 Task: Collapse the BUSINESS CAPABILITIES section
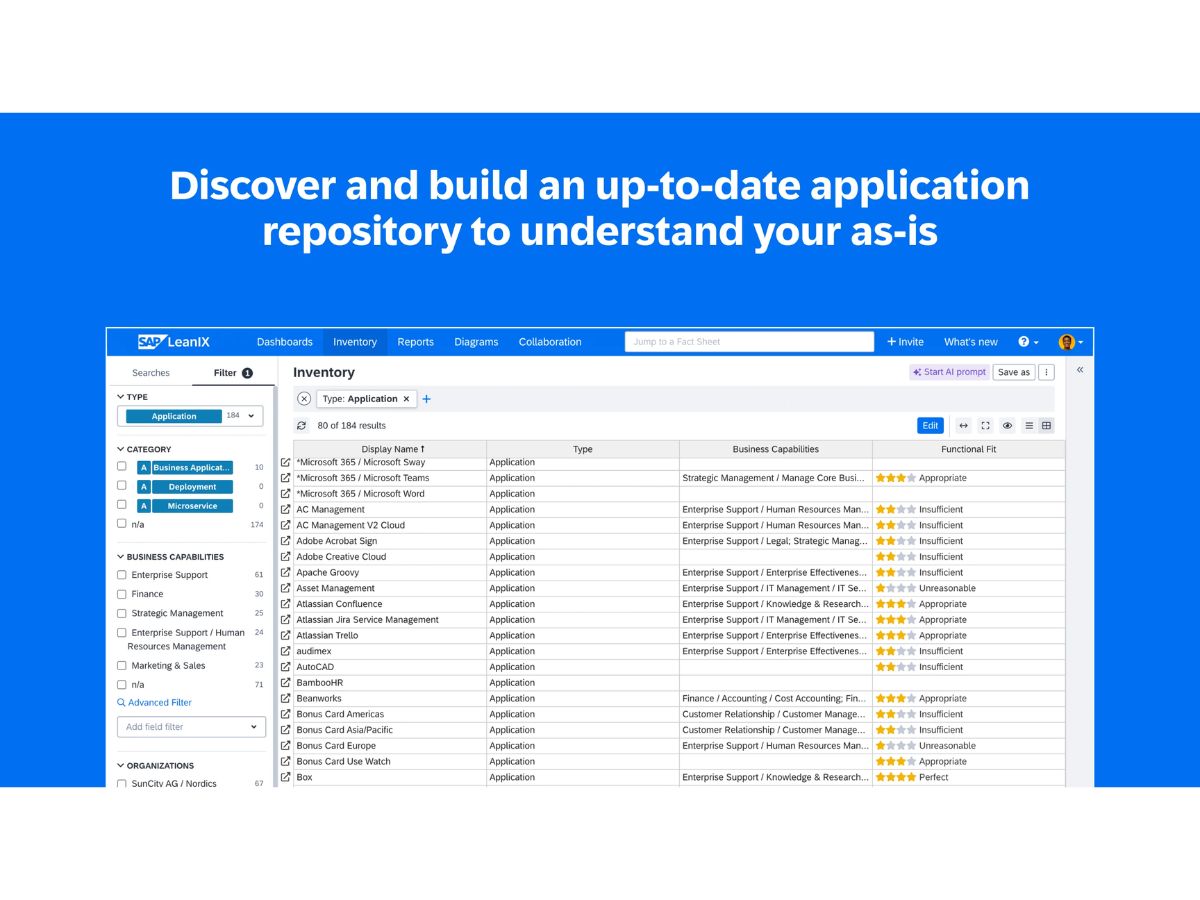tap(121, 557)
